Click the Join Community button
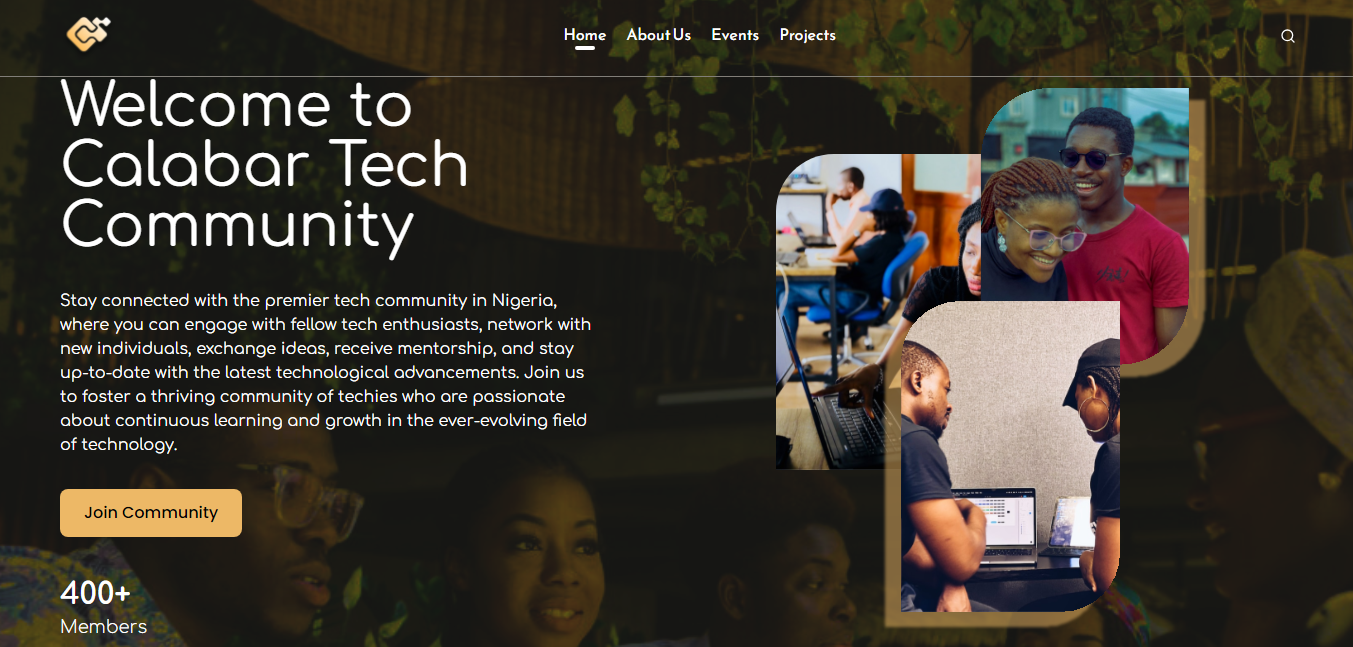This screenshot has height=647, width=1353. point(151,513)
